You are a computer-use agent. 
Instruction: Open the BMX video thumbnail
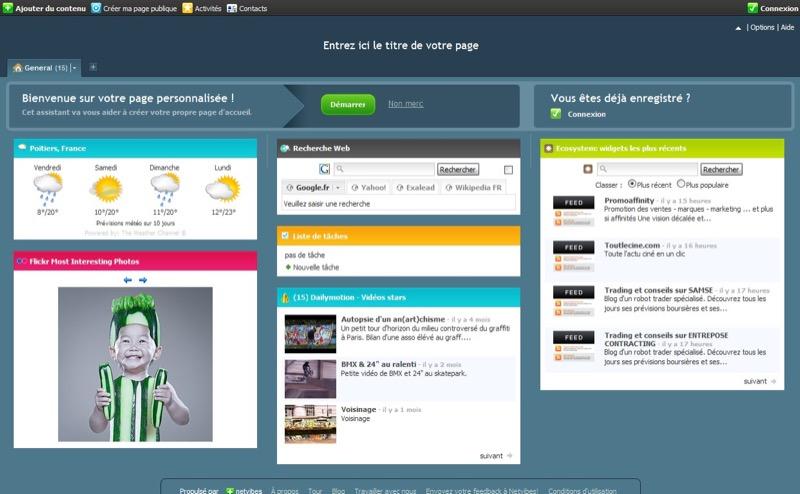click(x=310, y=379)
